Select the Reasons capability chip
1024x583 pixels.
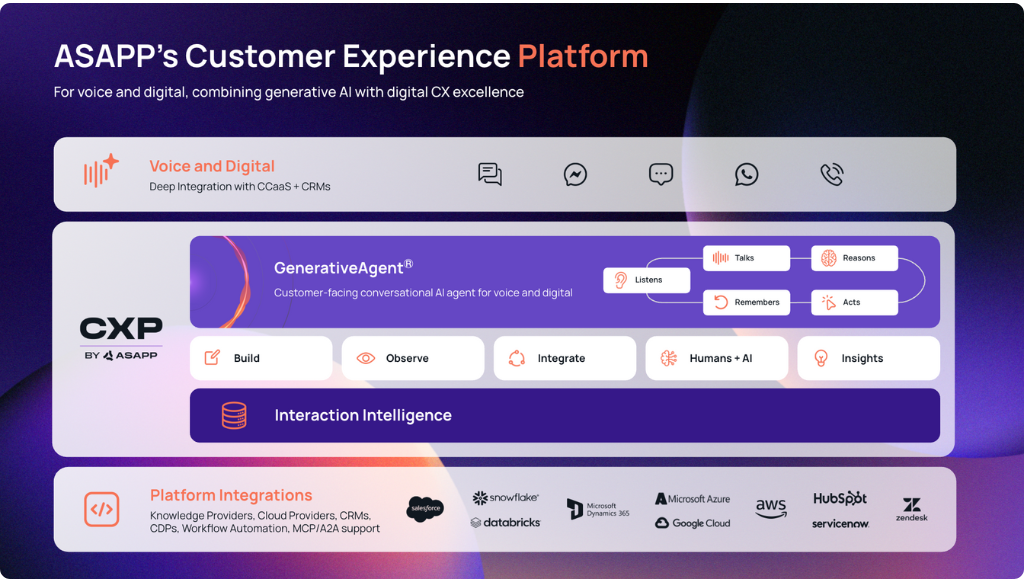pyautogui.click(x=855, y=258)
